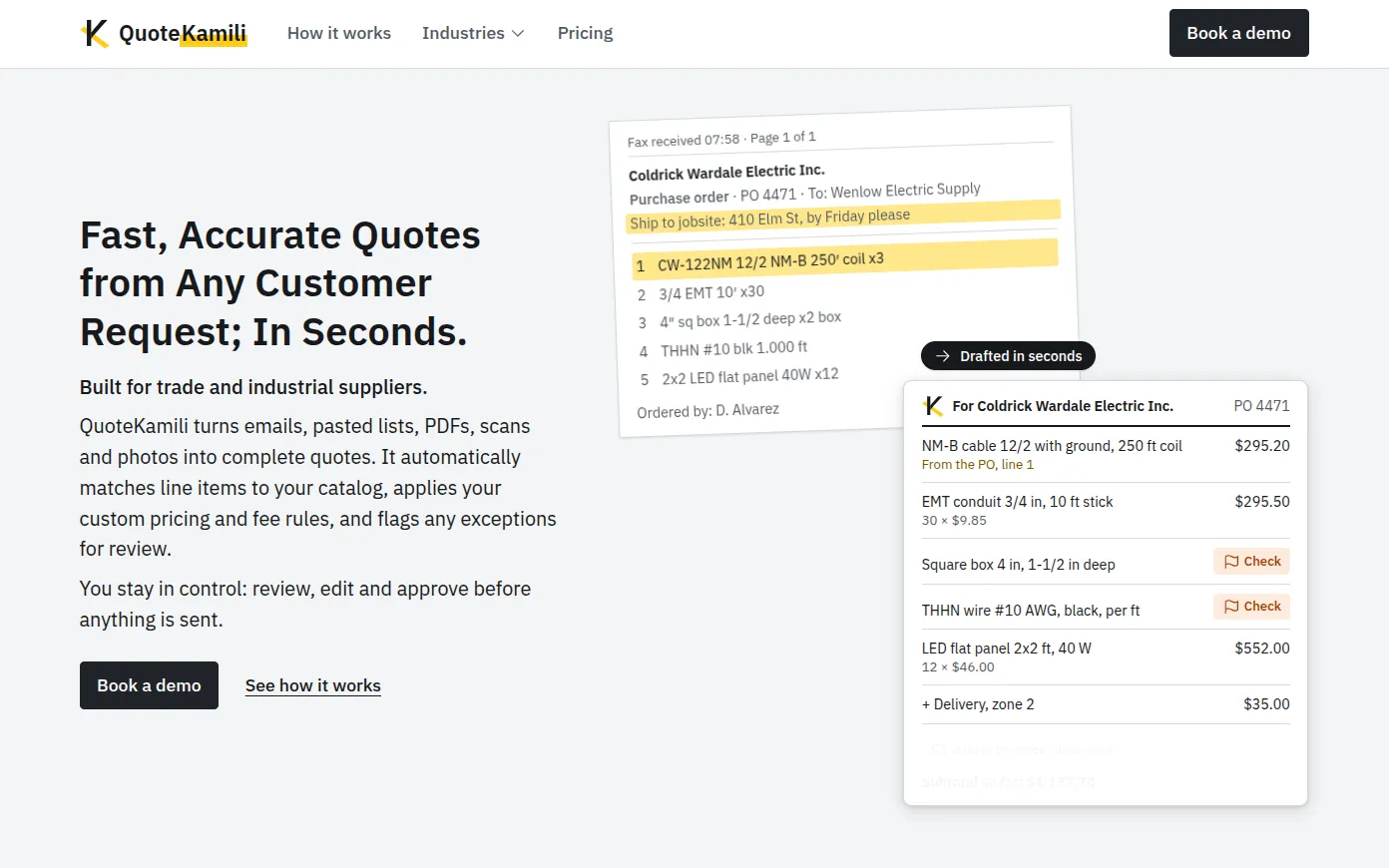Click Book a demo in header
The width and height of the screenshot is (1389, 868).
[1238, 33]
